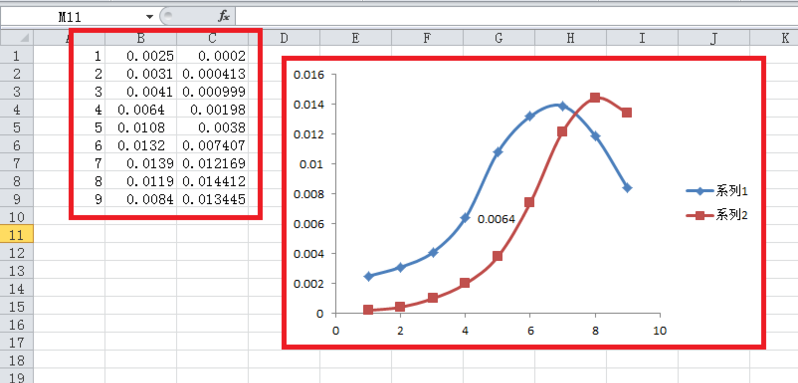Click cell containing 0.0025
This screenshot has width=798, height=383.
tap(141, 56)
